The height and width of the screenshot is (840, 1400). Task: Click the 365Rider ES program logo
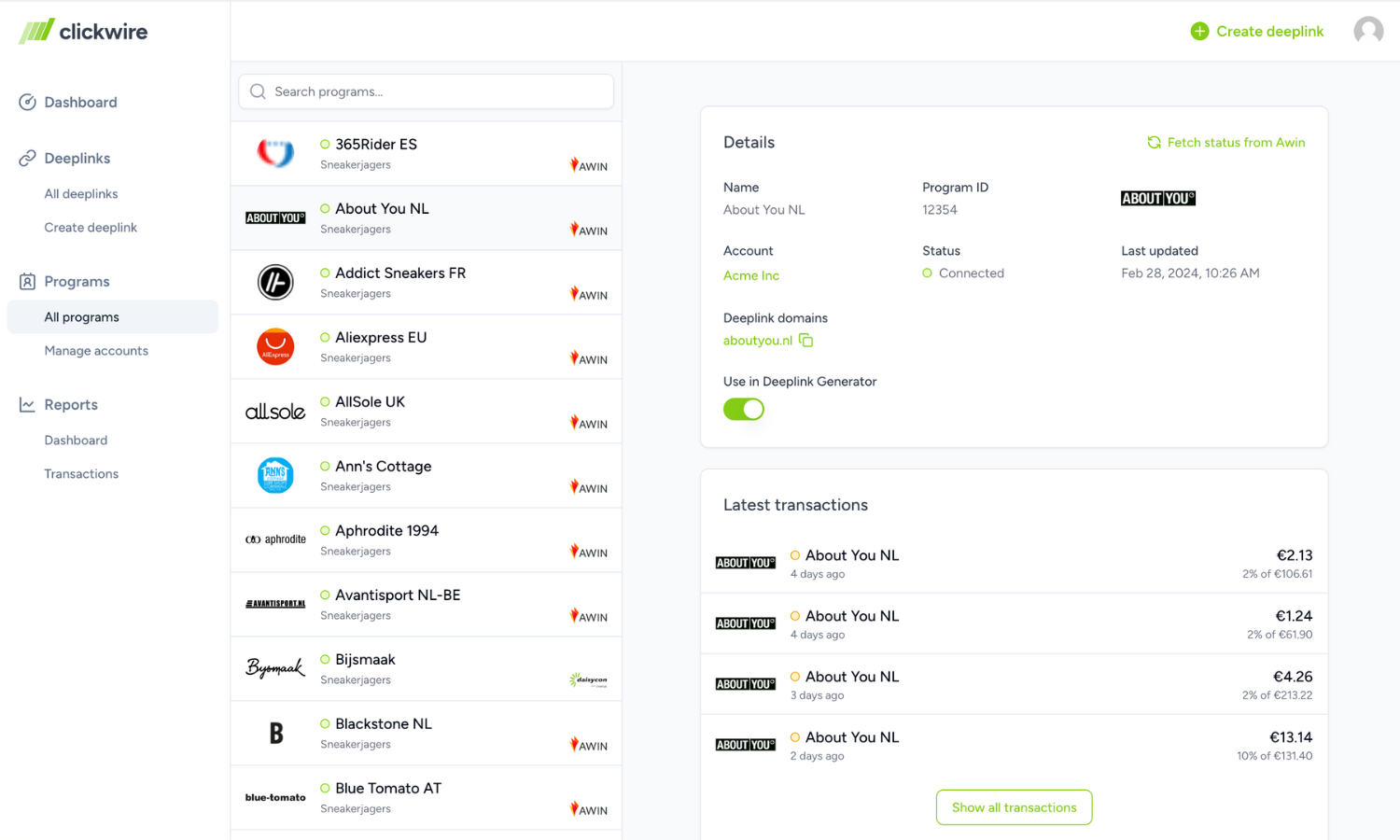coord(275,153)
